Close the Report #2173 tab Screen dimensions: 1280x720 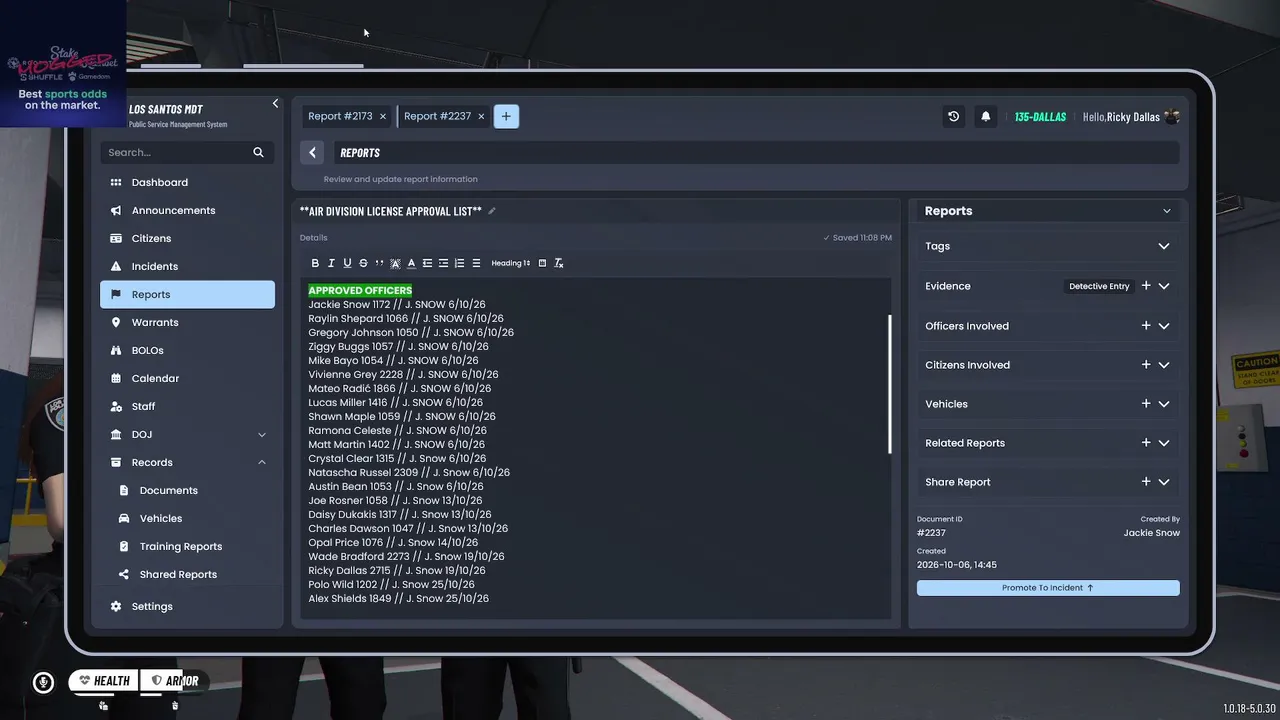point(382,116)
